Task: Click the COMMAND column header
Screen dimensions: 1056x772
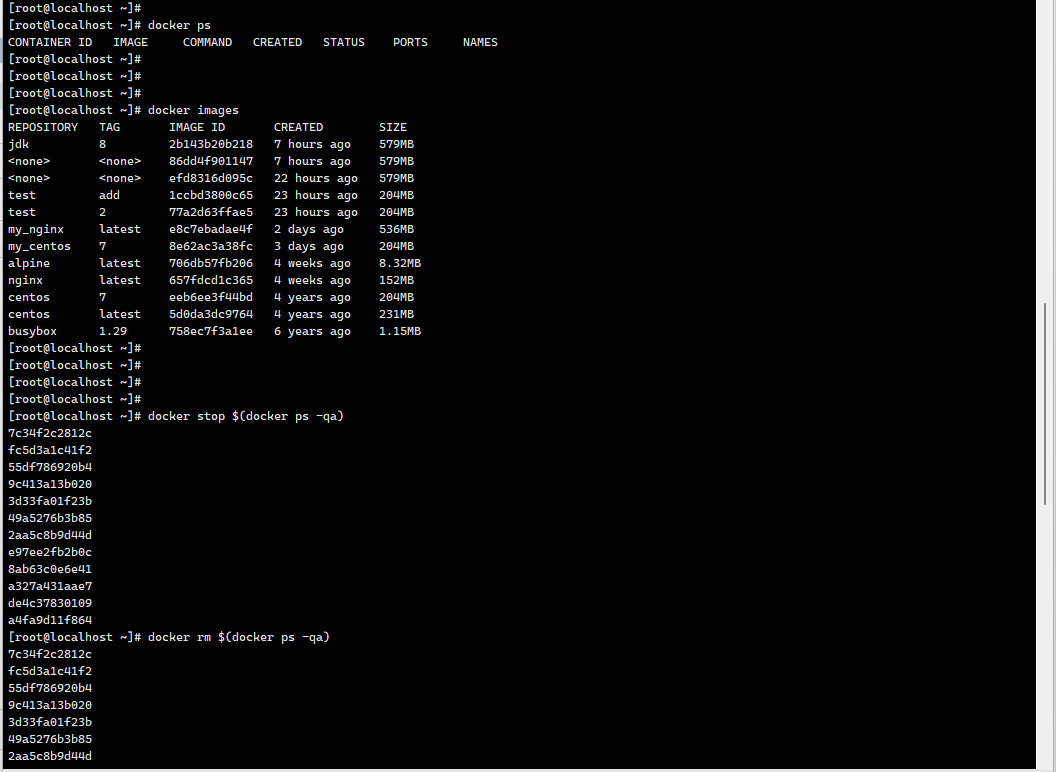Action: tap(207, 42)
